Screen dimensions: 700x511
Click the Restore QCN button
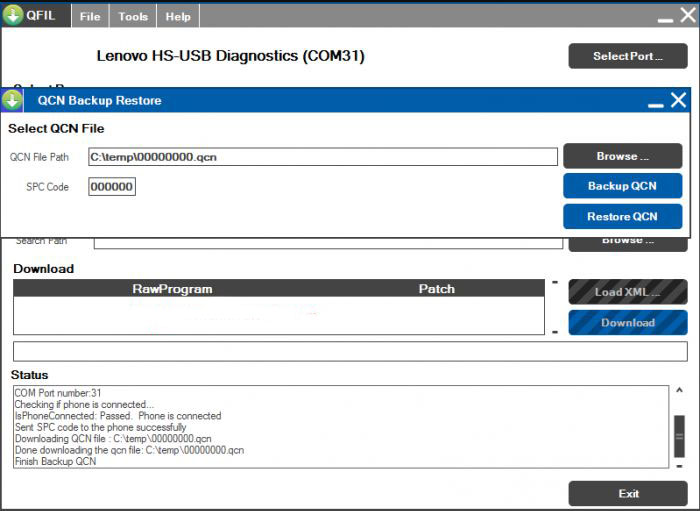pos(623,216)
